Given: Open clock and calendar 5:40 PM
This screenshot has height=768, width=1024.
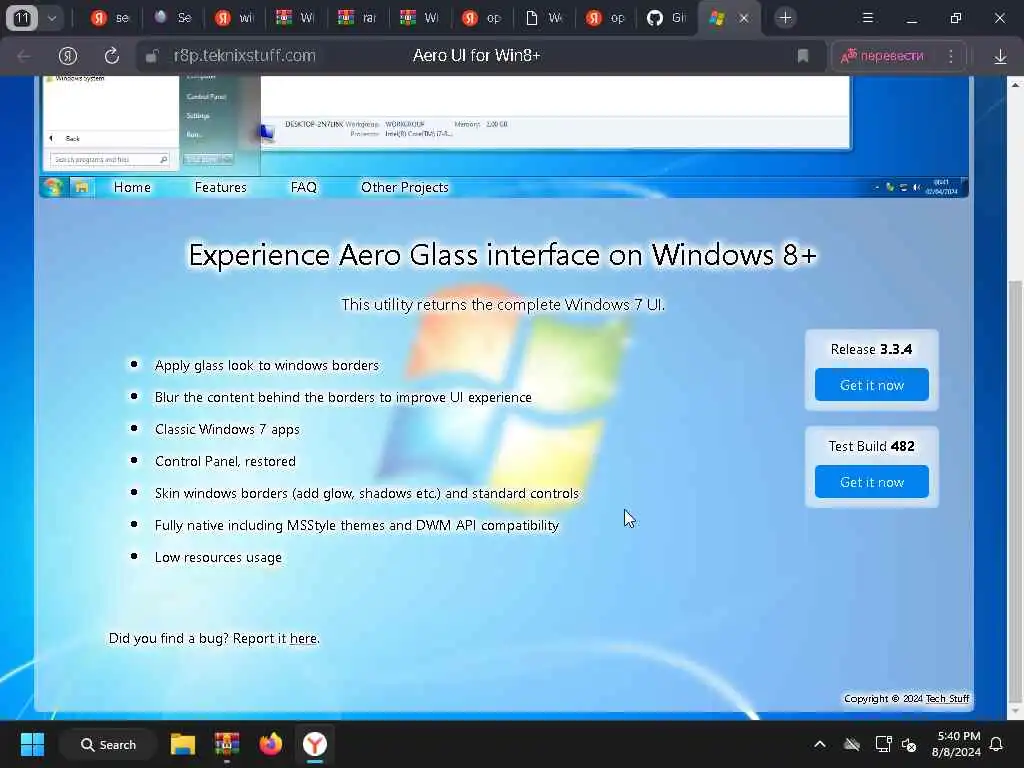Looking at the screenshot, I should (956, 744).
